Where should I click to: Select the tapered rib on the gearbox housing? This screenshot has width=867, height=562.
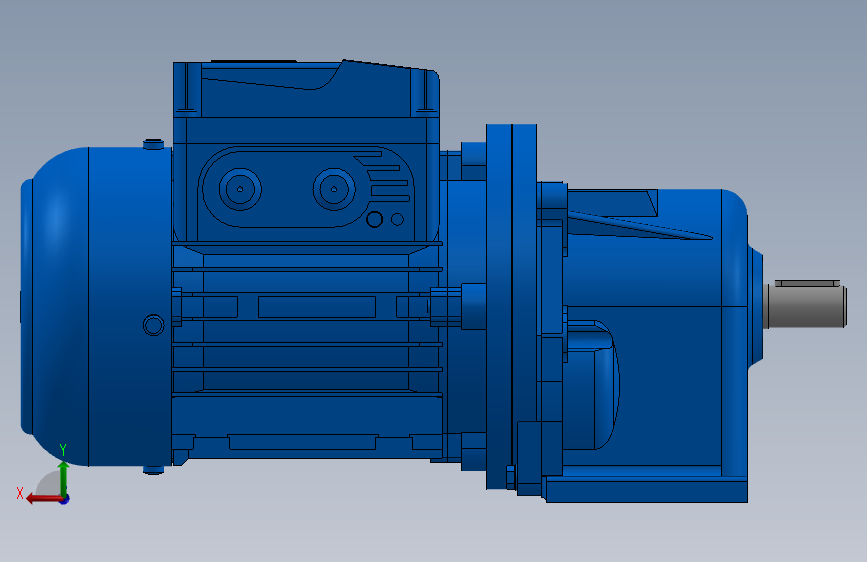pyautogui.click(x=640, y=227)
